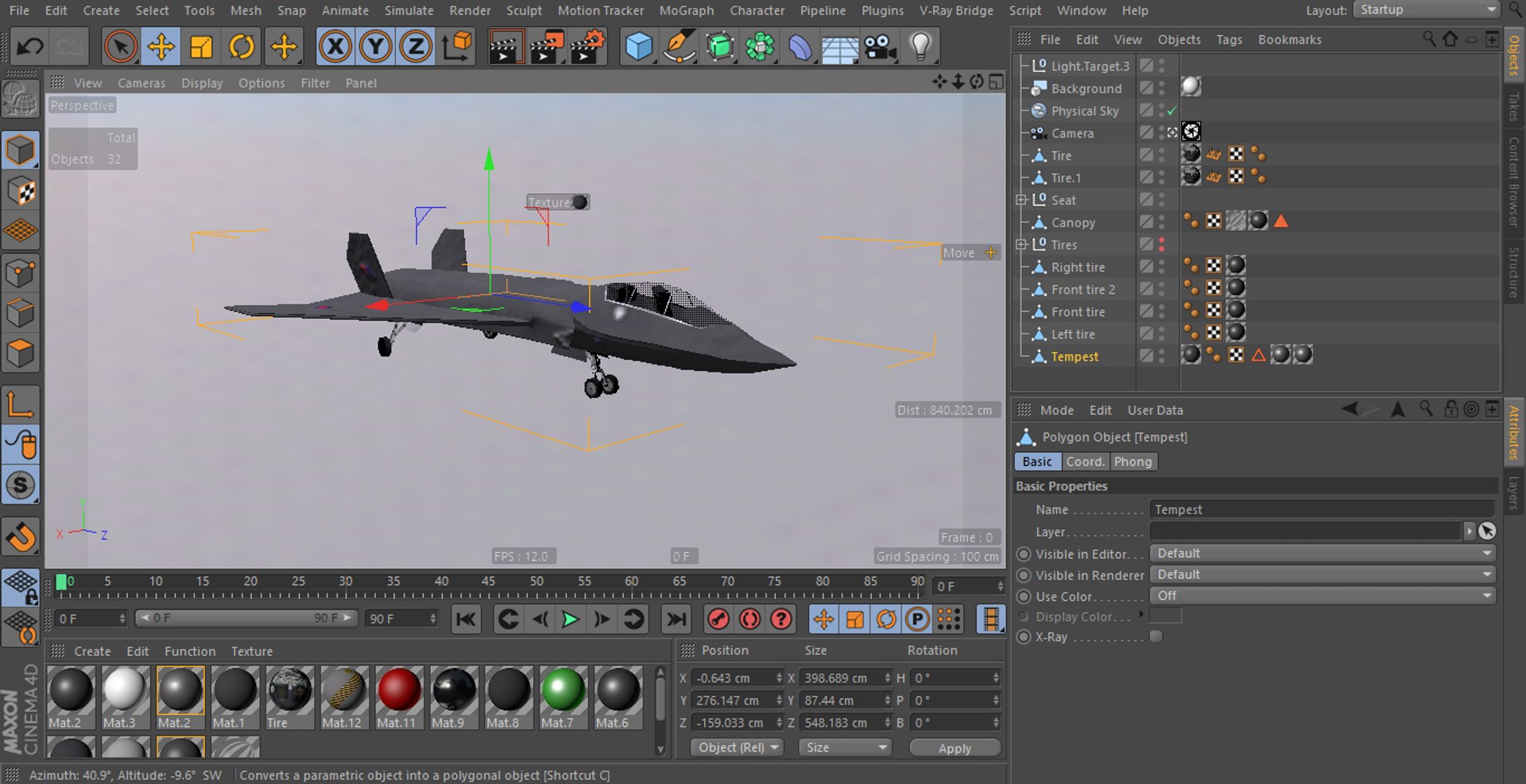The width and height of the screenshot is (1526, 784).
Task: Select the Rotate tool
Action: click(242, 47)
